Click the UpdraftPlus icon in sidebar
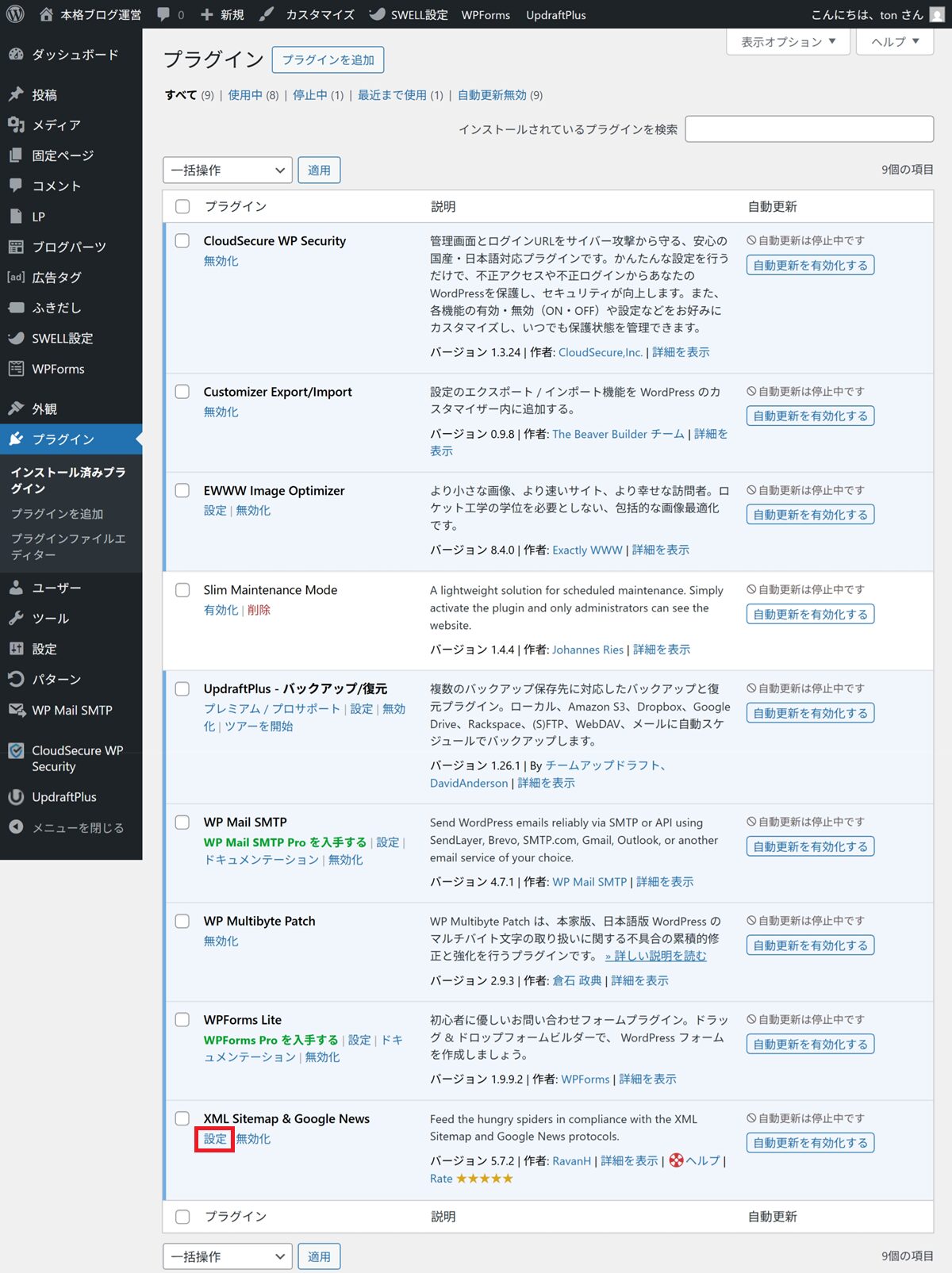 point(16,797)
